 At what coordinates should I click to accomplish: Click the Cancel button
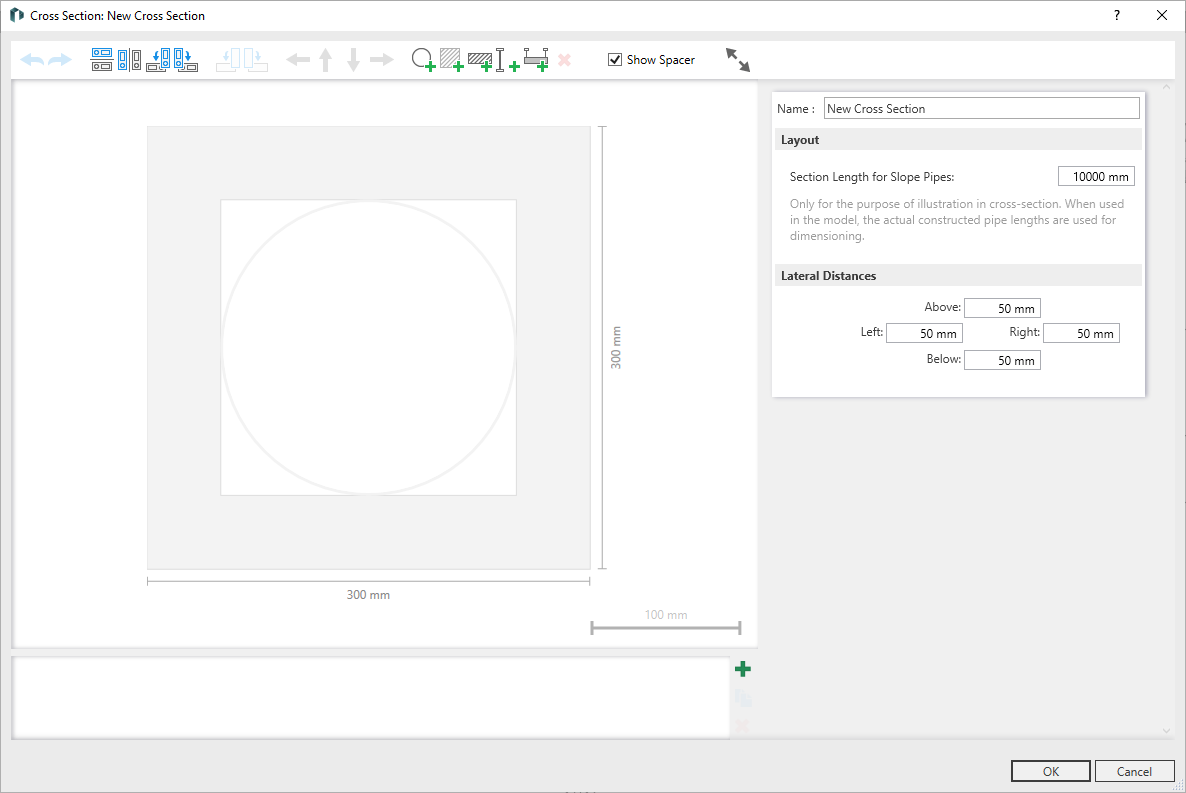point(1134,771)
